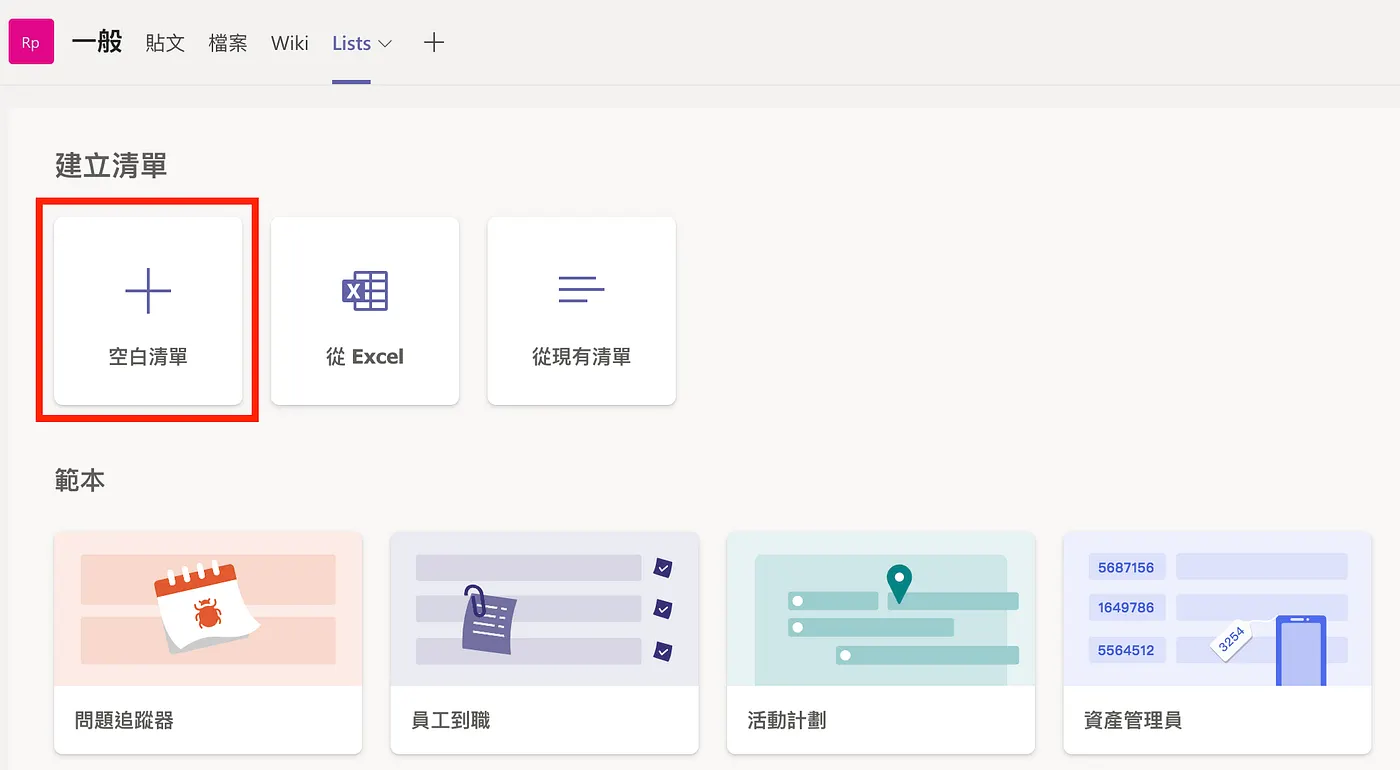This screenshot has width=1400, height=770.
Task: Open the 檔案 tab
Action: (228, 43)
